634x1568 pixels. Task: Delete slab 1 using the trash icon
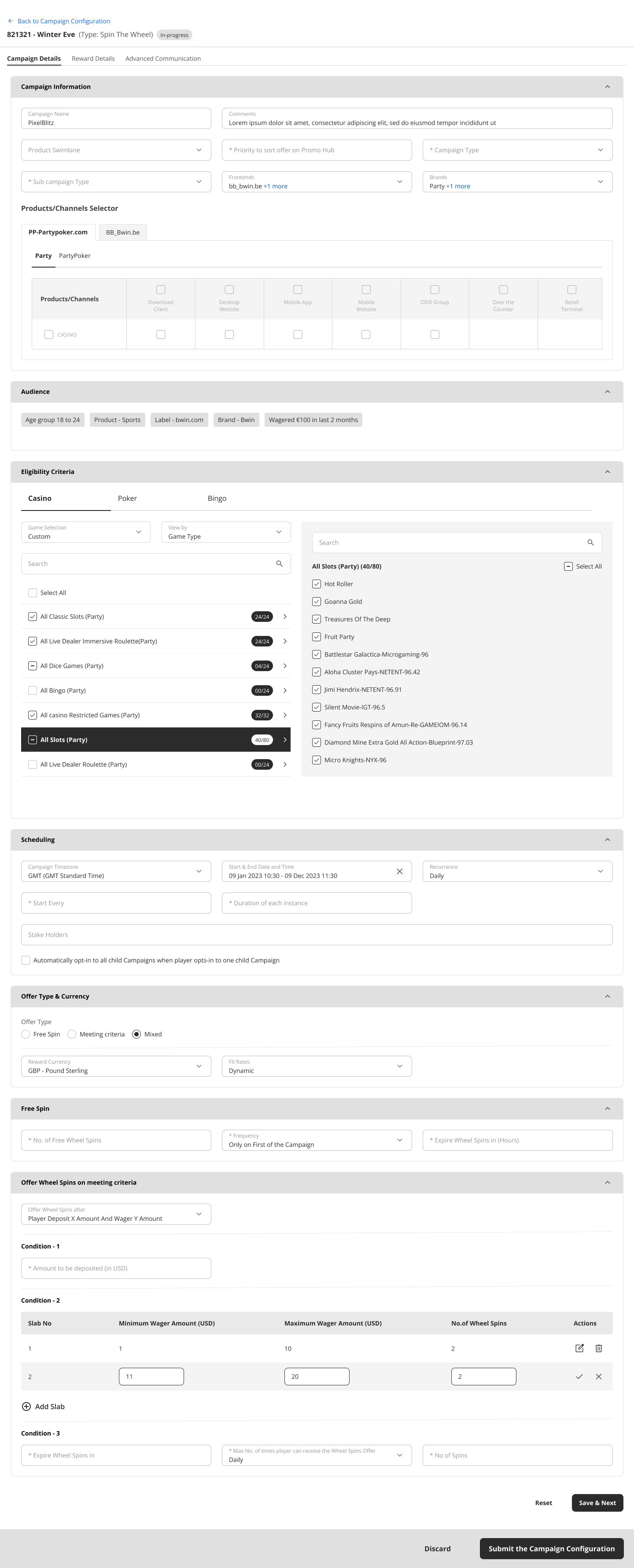[x=599, y=1348]
